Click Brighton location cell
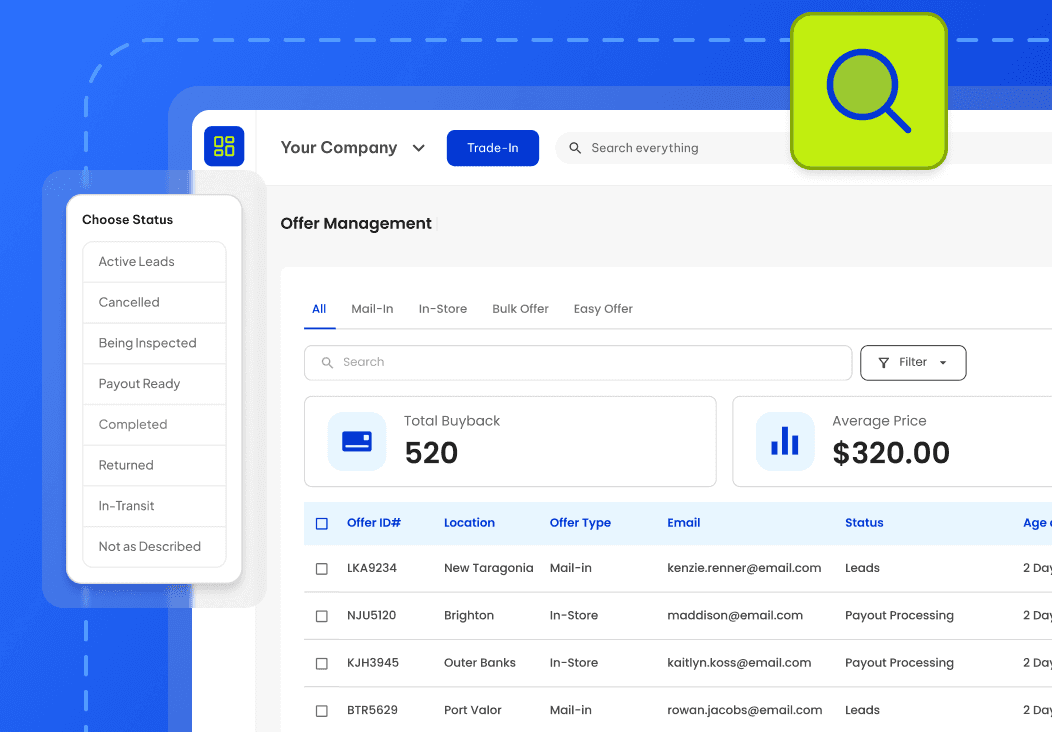 (x=468, y=615)
